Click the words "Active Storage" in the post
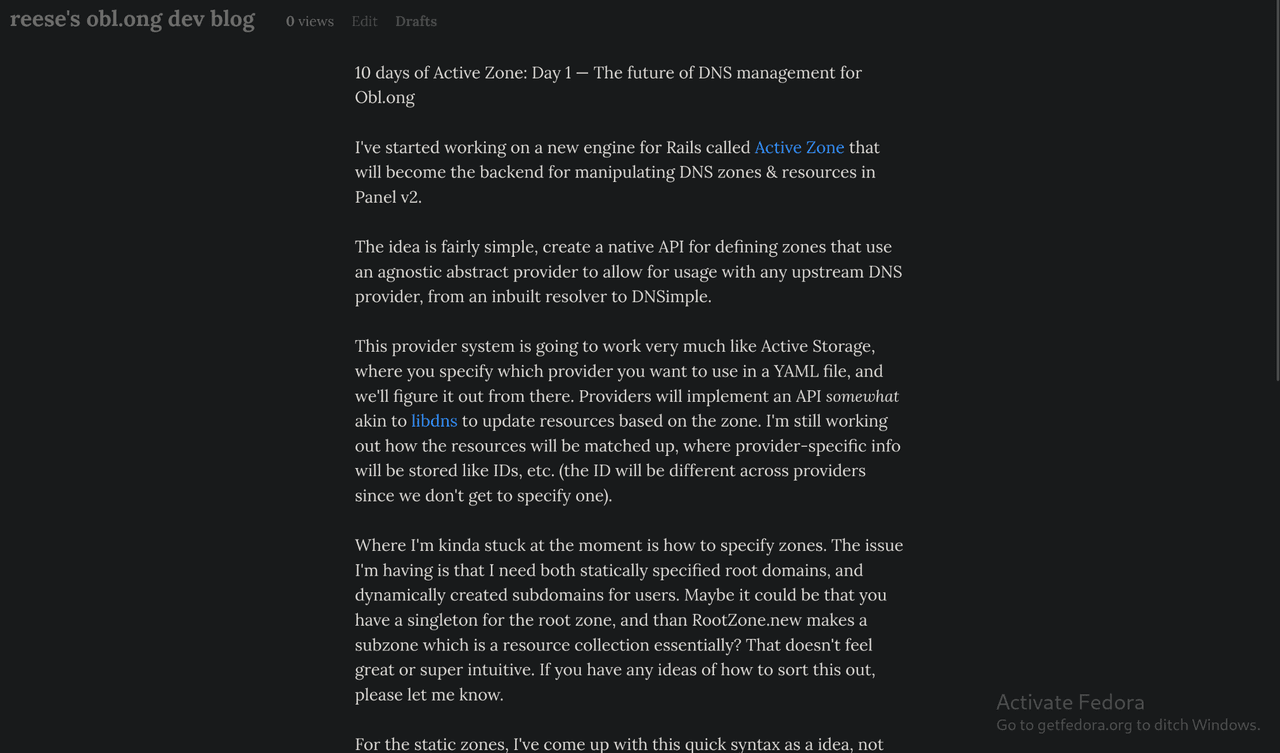Image resolution: width=1280 pixels, height=753 pixels. [x=816, y=347]
